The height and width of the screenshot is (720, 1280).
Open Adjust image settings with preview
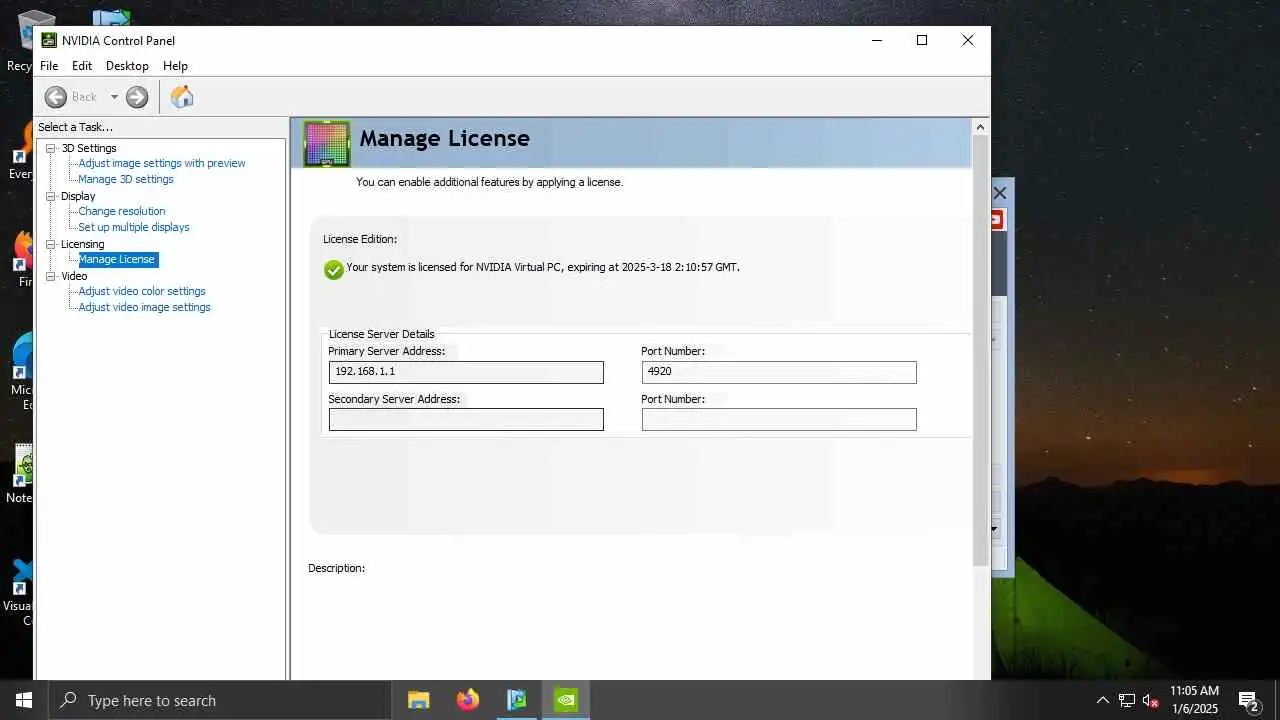162,163
